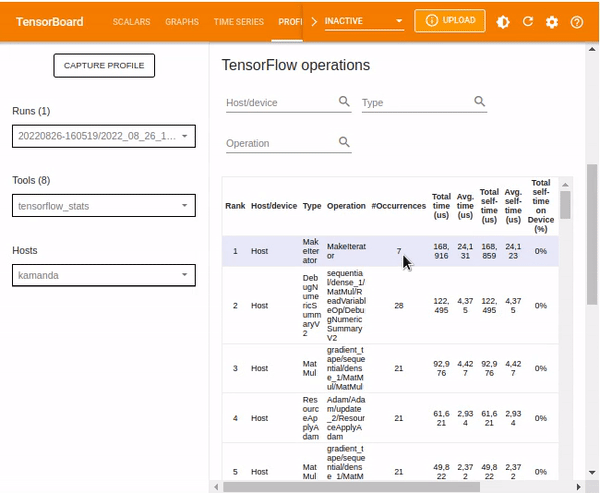The width and height of the screenshot is (600, 493).
Task: Click the inner table vertical scrollbar thumb
Action: [x=565, y=205]
